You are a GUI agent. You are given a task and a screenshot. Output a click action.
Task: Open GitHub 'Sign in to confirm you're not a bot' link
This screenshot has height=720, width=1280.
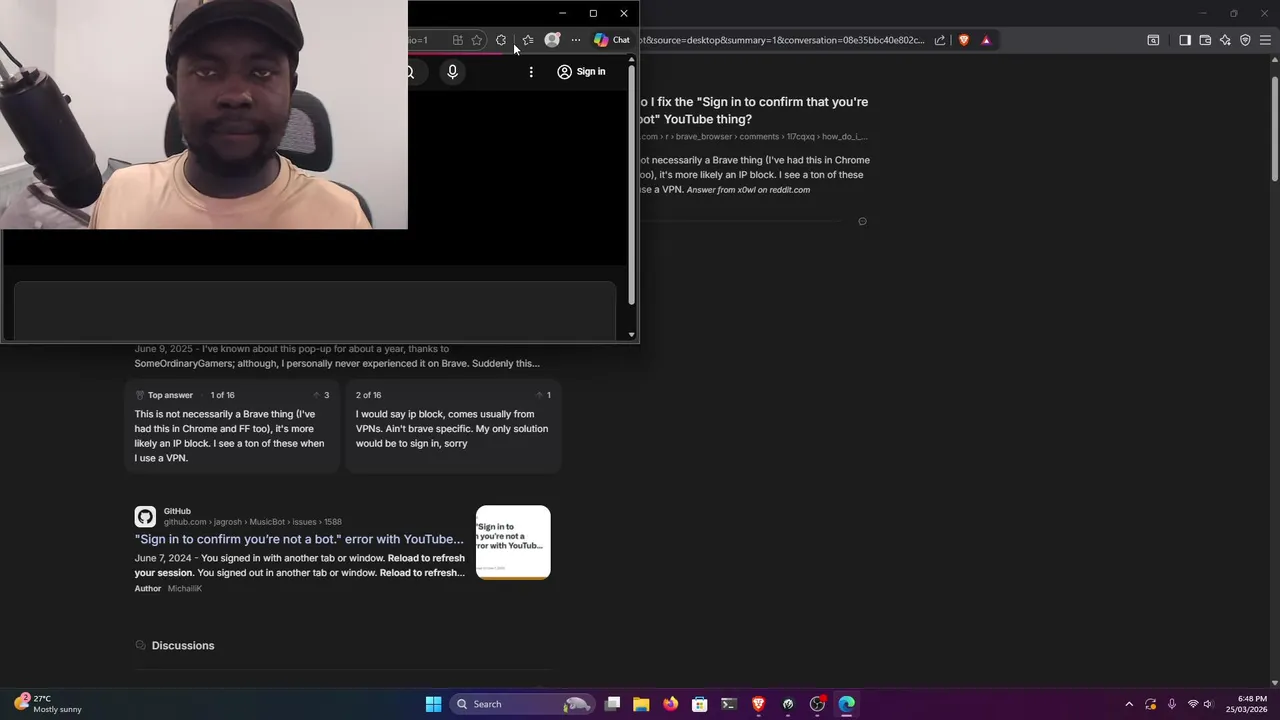[x=299, y=539]
